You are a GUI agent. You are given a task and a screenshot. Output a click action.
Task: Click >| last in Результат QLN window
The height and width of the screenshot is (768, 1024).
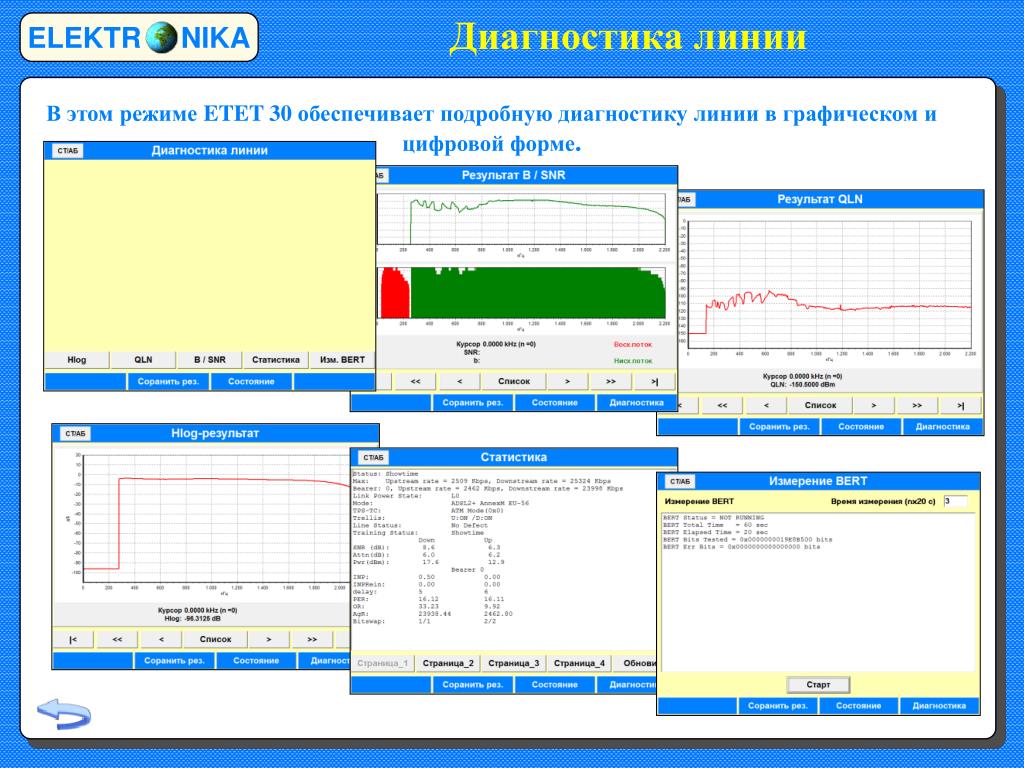pyautogui.click(x=961, y=406)
